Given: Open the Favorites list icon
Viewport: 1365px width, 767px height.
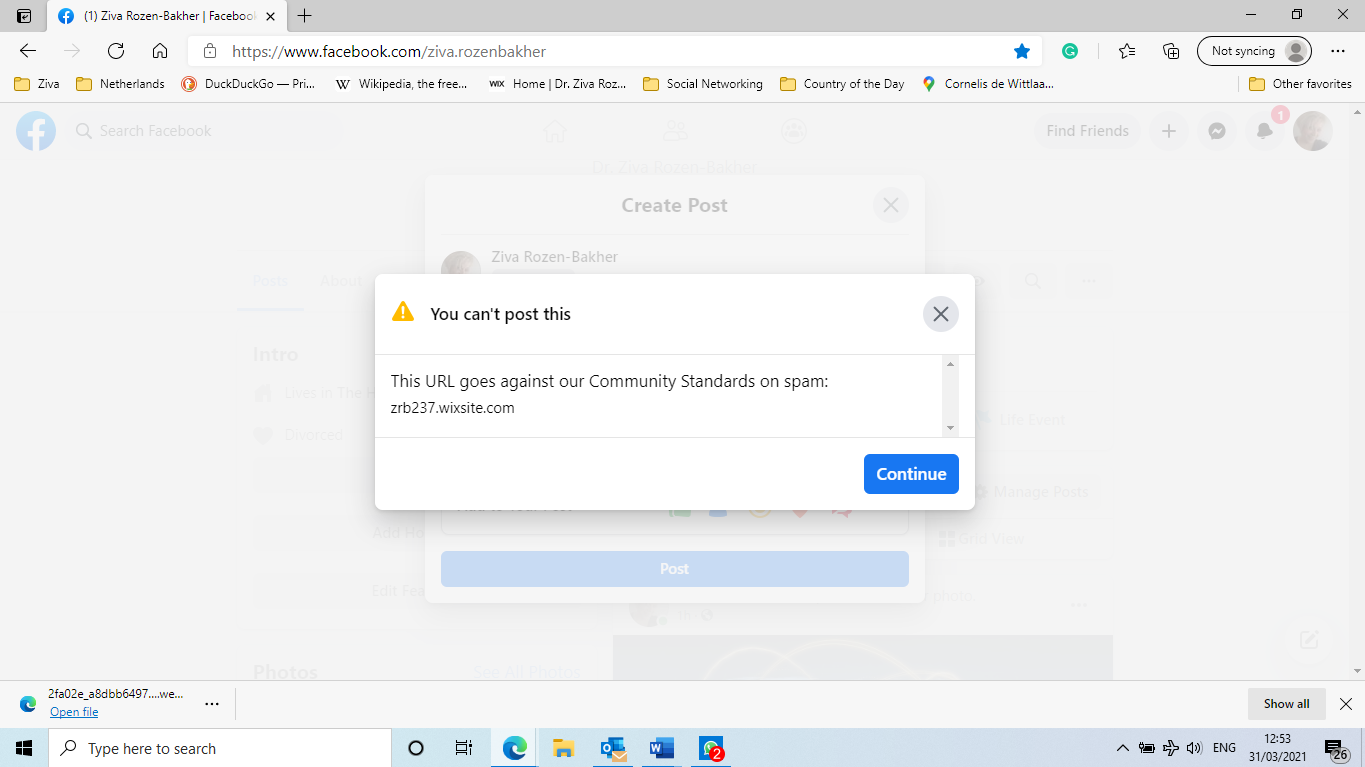Looking at the screenshot, I should click(1127, 51).
